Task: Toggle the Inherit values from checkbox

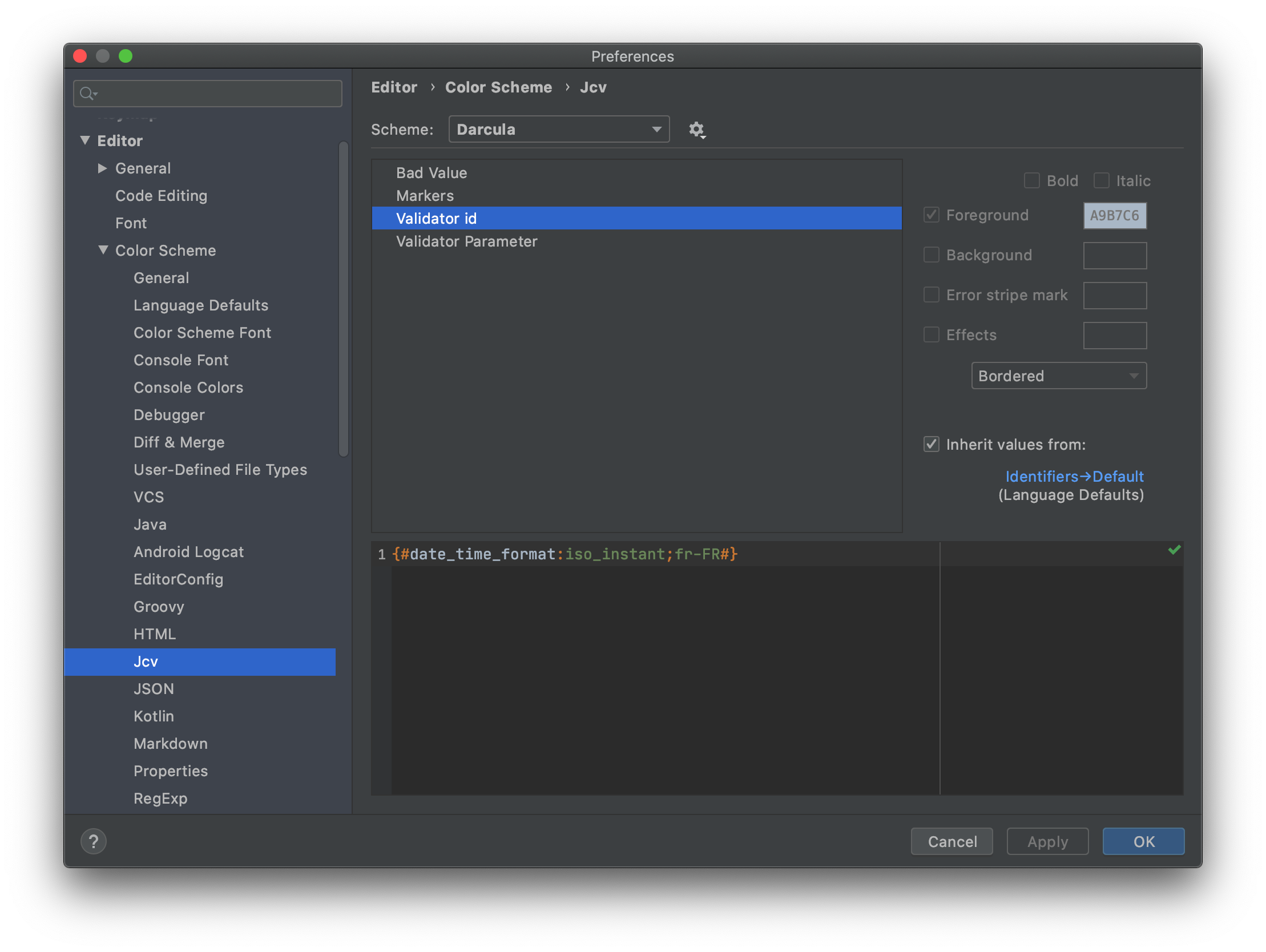Action: point(931,444)
